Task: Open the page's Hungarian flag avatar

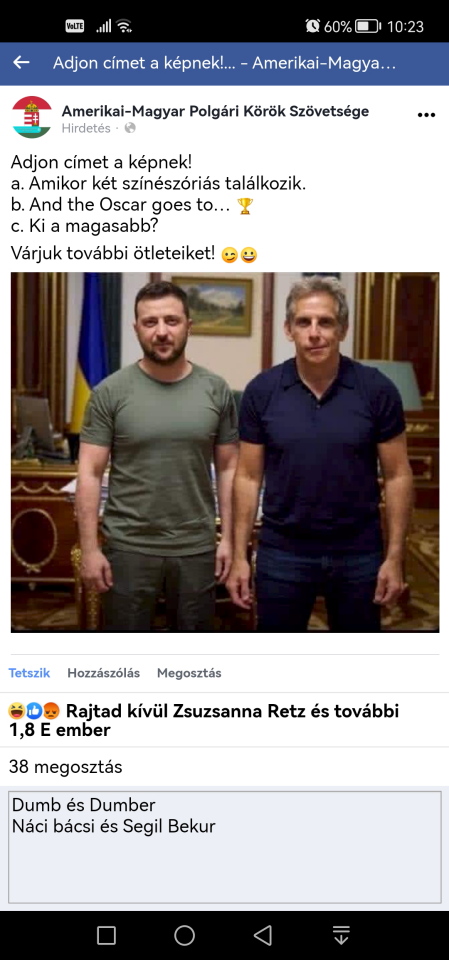Action: point(32,117)
